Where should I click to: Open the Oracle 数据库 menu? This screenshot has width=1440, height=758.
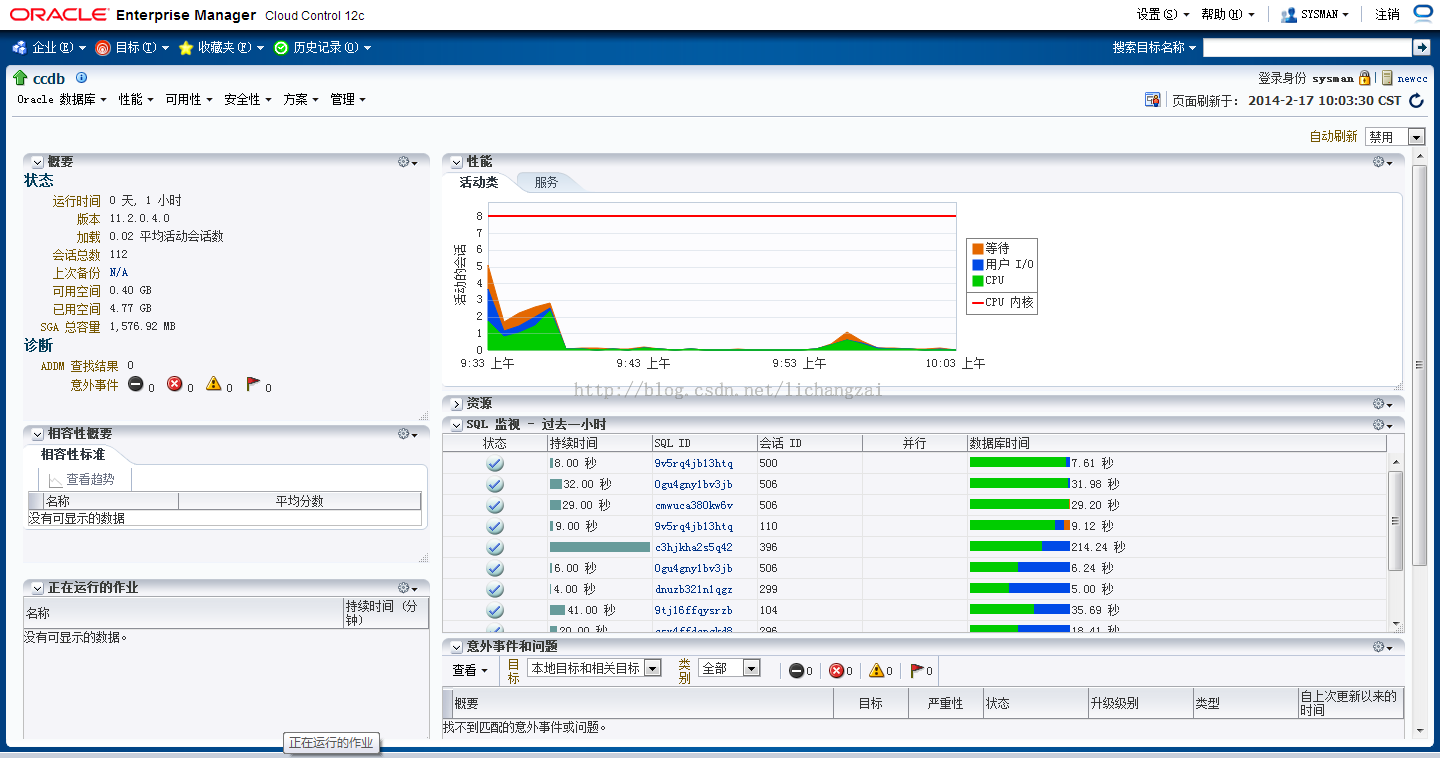coord(61,100)
